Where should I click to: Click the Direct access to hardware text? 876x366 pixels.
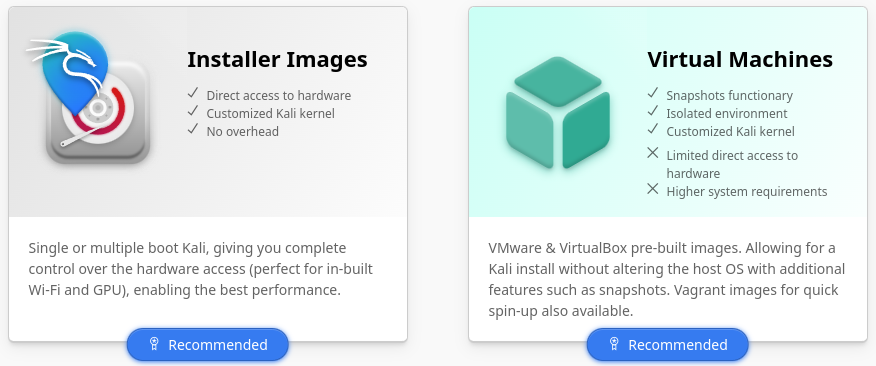click(279, 96)
